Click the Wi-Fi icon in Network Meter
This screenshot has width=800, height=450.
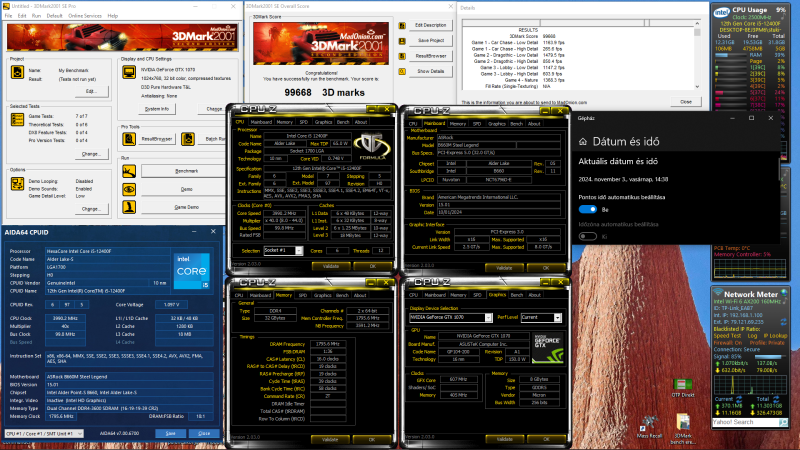point(718,293)
